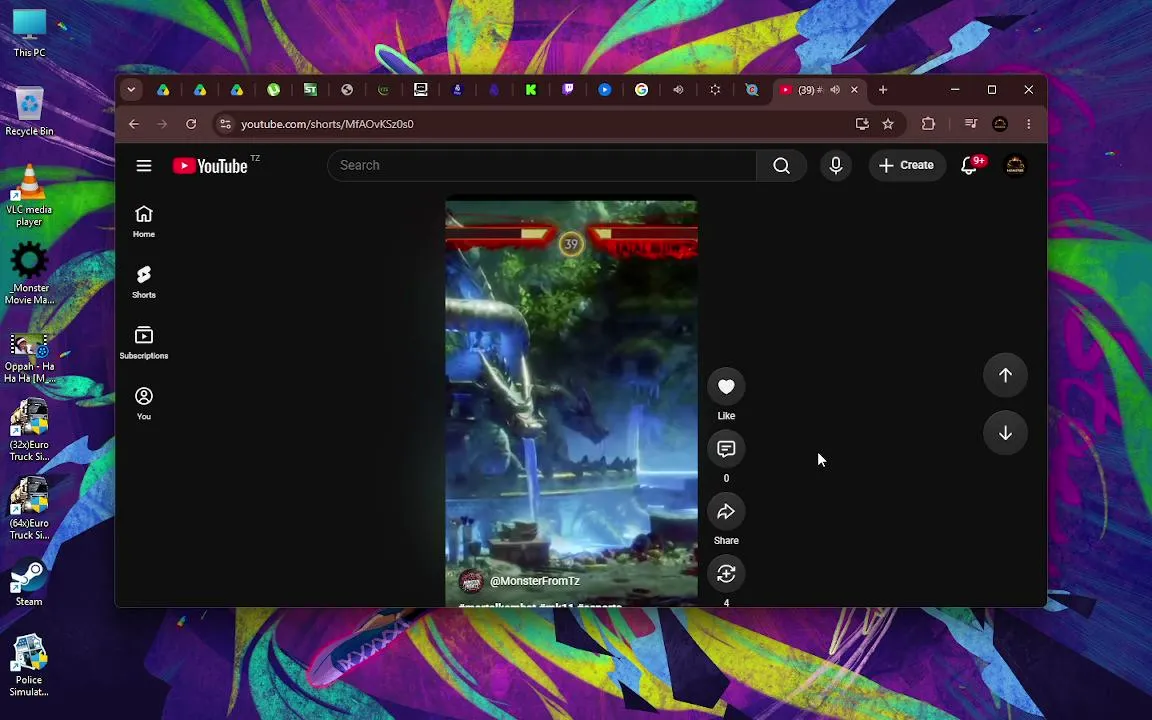This screenshot has height=720, width=1152.
Task: Like the Short with the heart button
Action: click(726, 386)
